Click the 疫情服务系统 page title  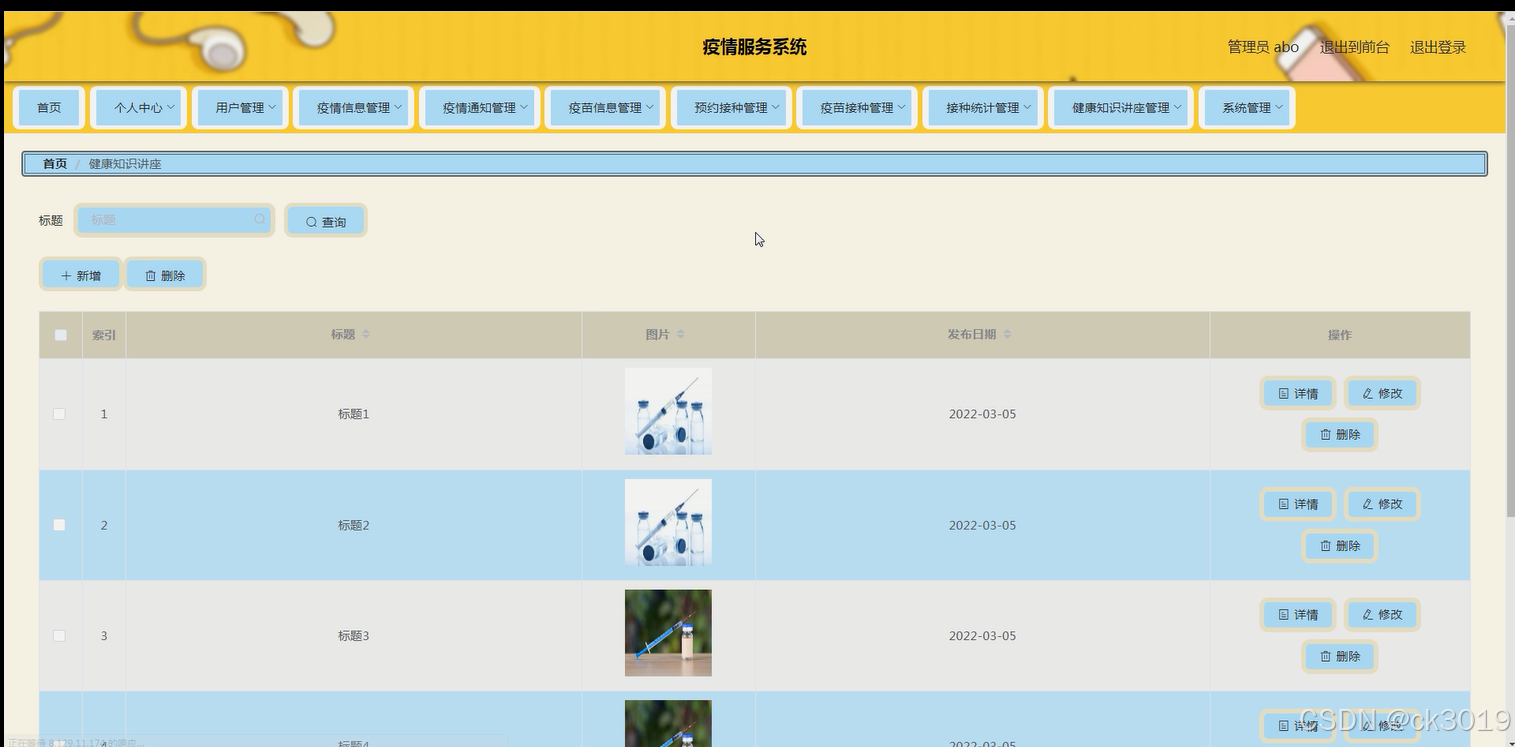click(755, 47)
